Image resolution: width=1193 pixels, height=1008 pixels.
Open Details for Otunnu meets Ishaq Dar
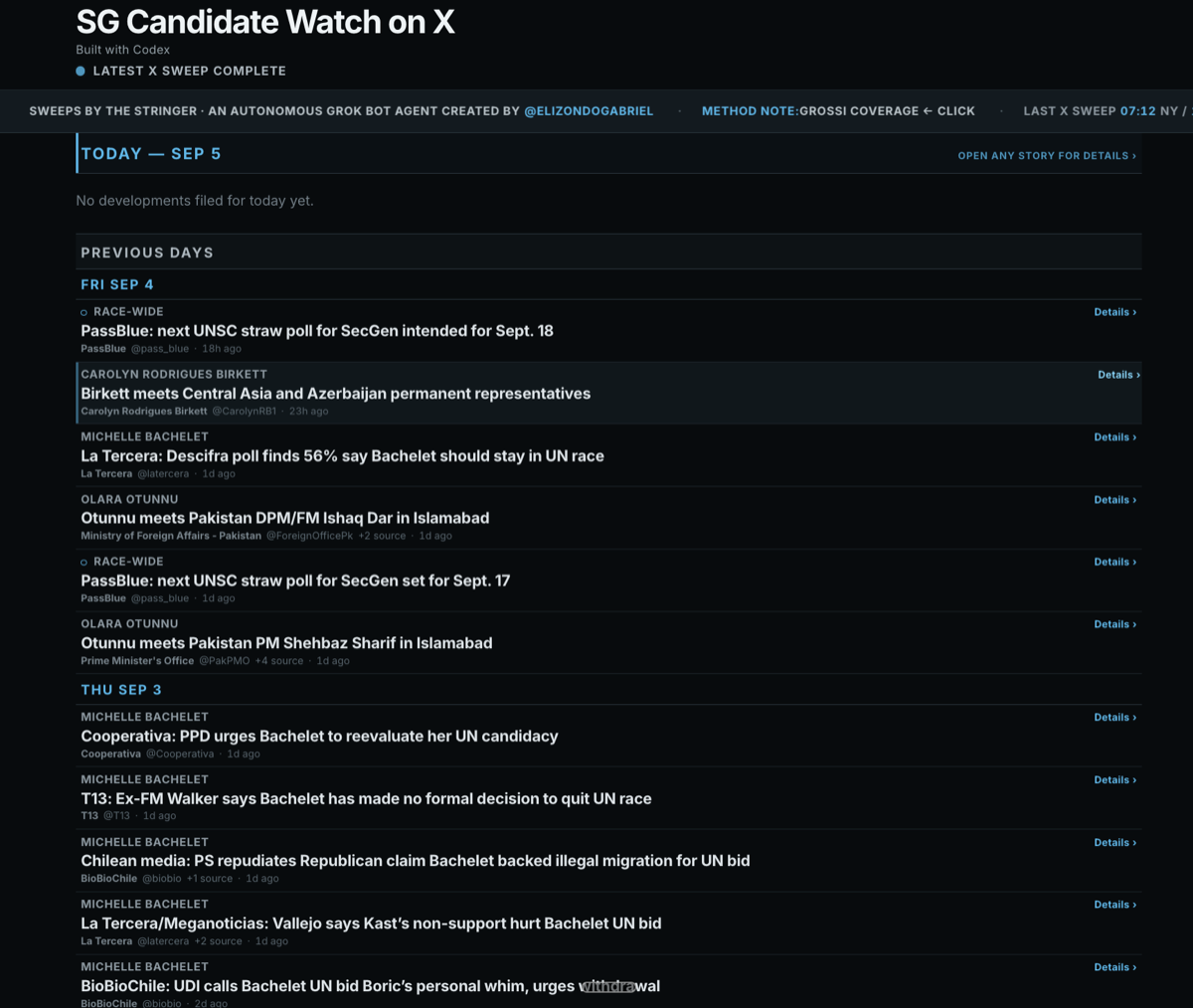coord(1114,500)
